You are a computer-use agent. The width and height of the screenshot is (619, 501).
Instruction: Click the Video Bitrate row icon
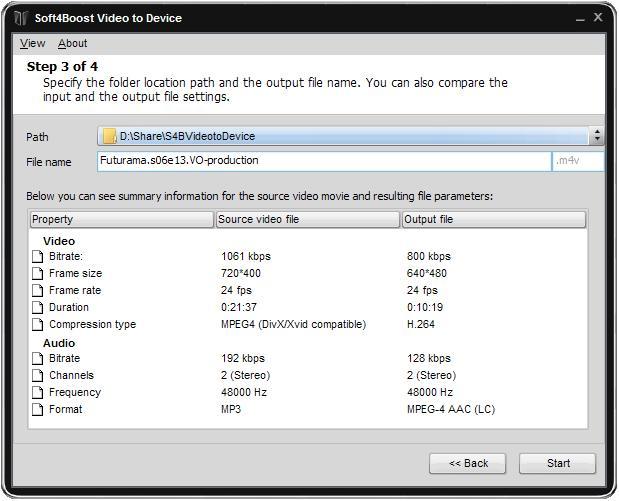click(38, 257)
